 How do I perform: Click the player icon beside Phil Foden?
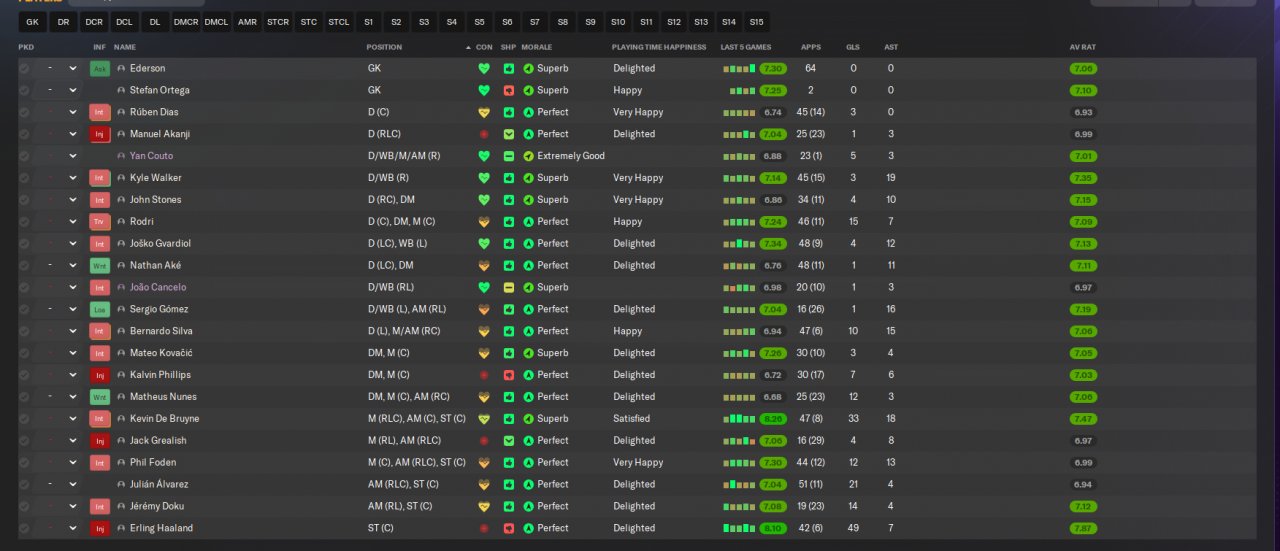tap(121, 463)
